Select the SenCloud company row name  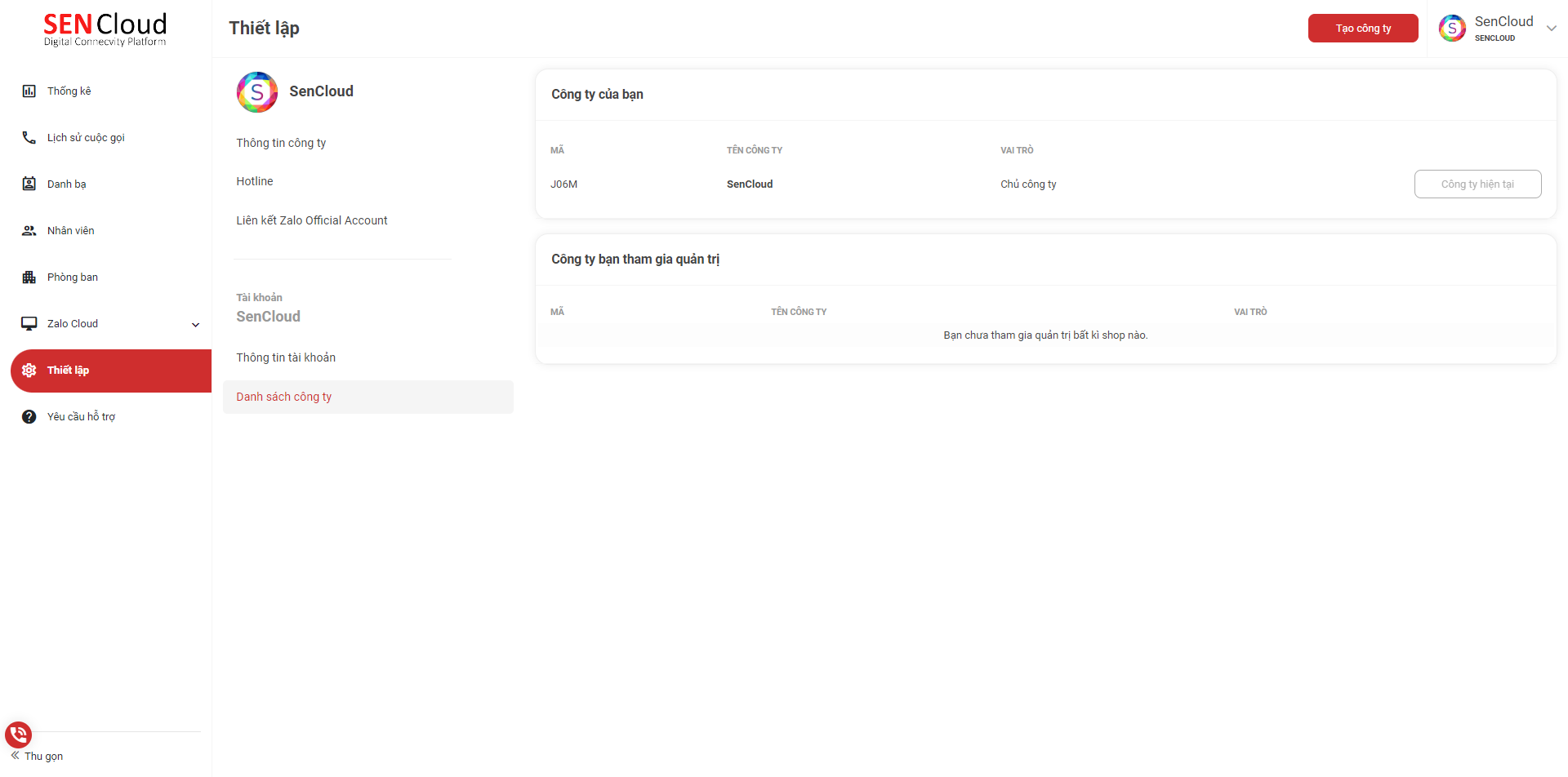(x=749, y=184)
